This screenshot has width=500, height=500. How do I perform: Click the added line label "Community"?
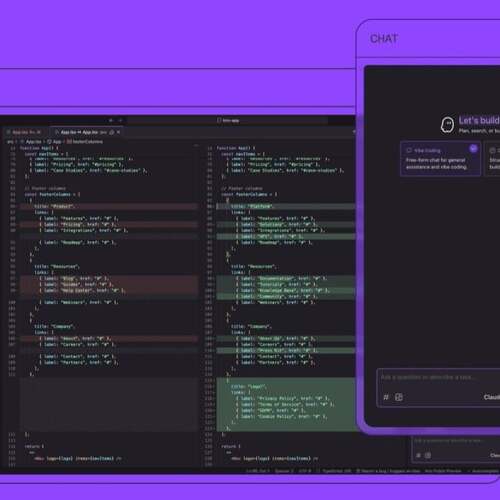point(285,296)
